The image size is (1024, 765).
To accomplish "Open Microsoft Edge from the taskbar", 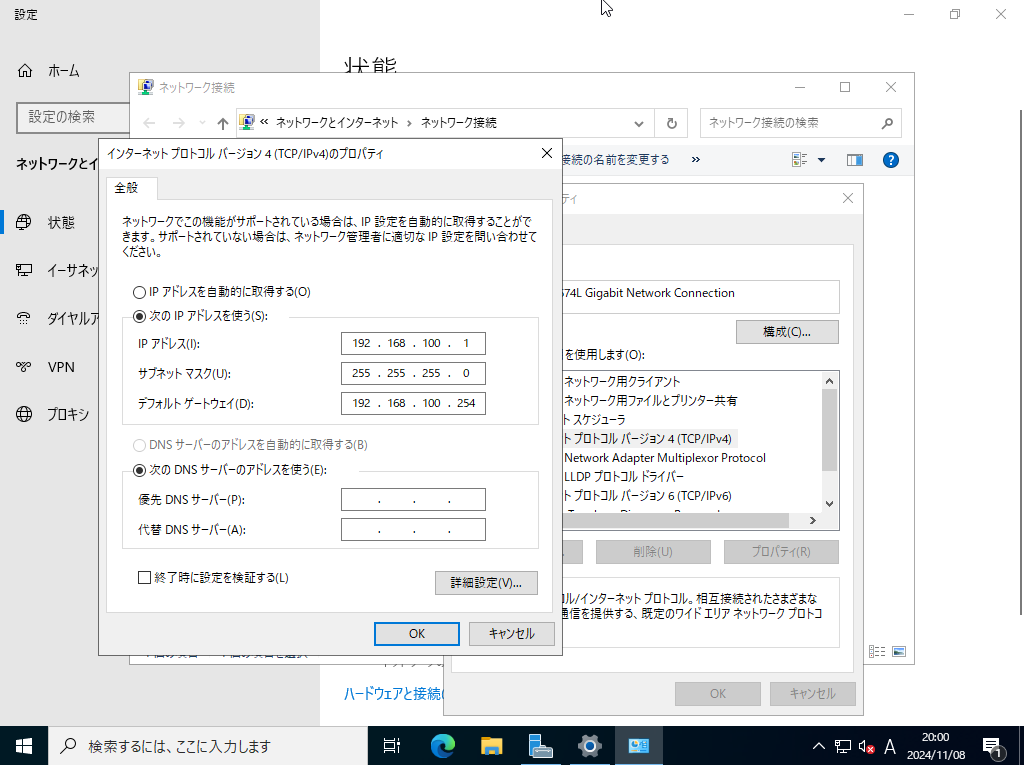I will coord(442,745).
